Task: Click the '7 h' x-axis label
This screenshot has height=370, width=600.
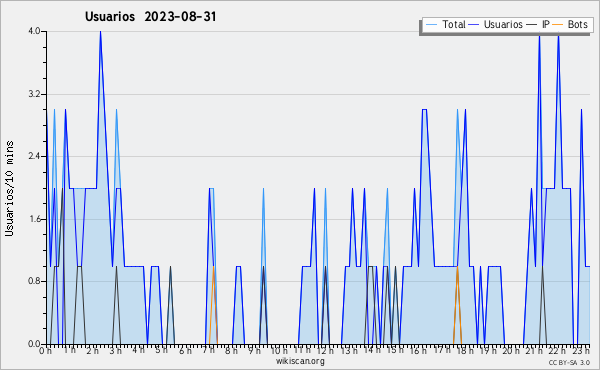Action: (209, 350)
